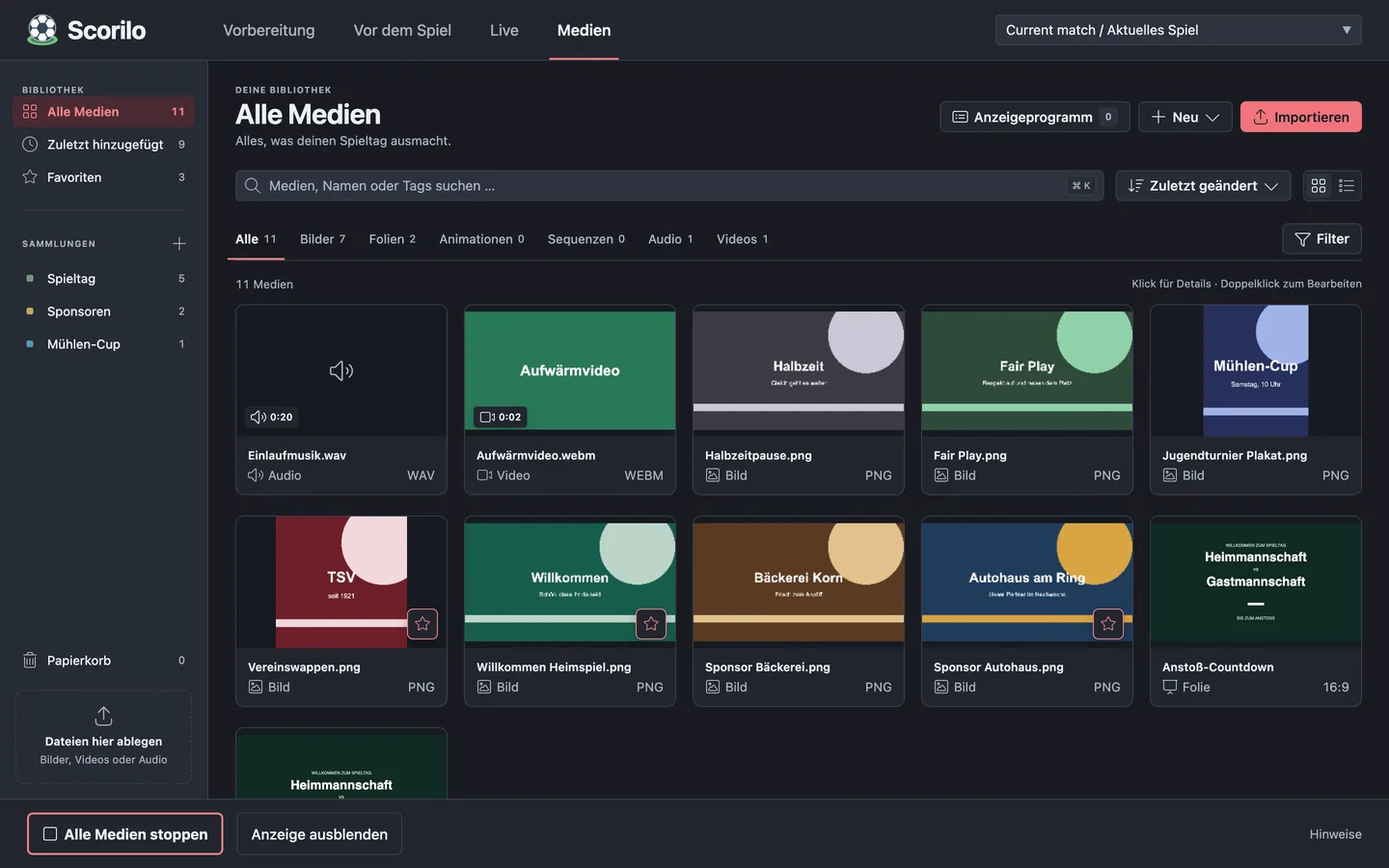Focus the media search field
Screen dimensions: 1389x868
click(x=669, y=186)
